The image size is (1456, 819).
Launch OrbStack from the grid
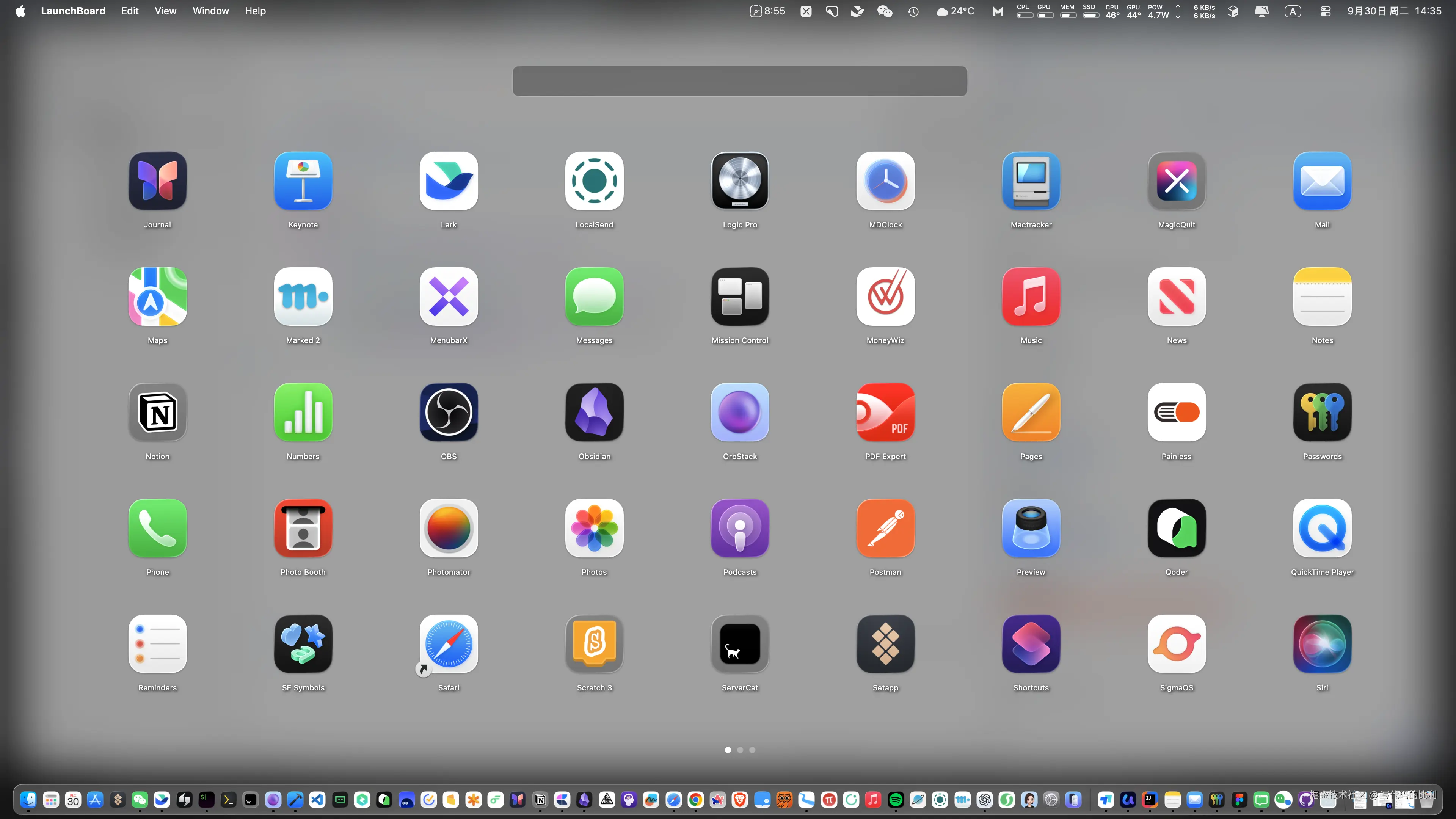click(x=739, y=413)
